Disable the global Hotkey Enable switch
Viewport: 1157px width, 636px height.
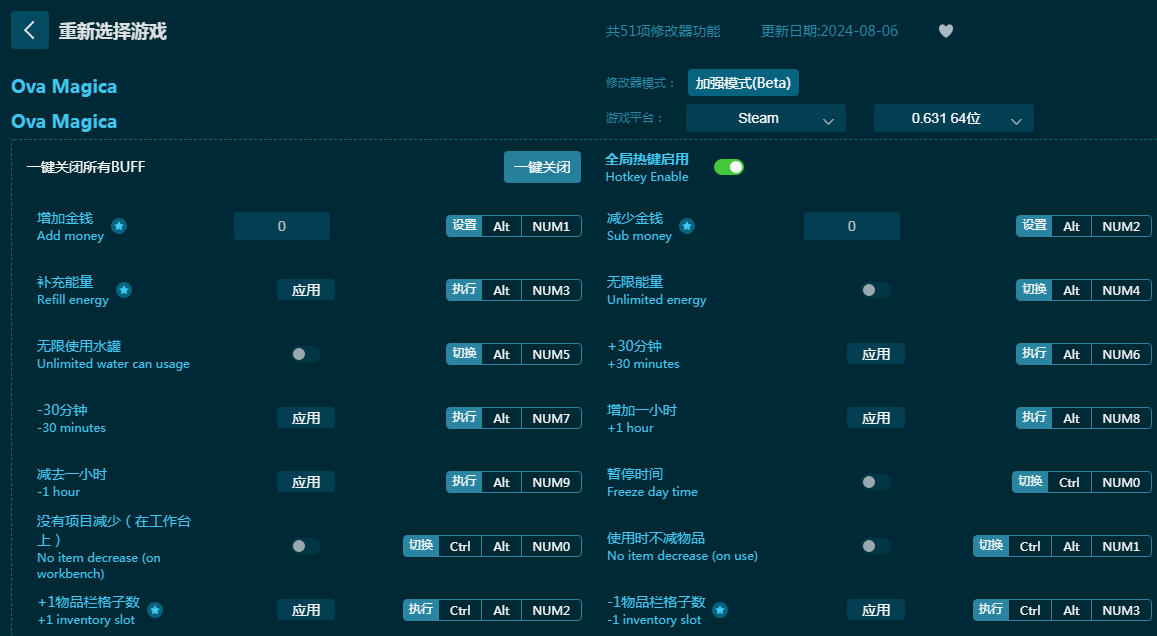point(728,167)
